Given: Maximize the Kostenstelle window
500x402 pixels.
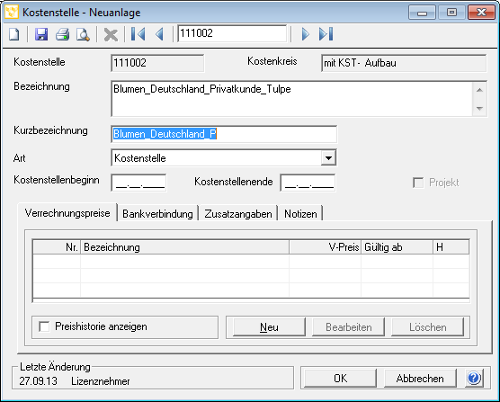Looking at the screenshot, I should pyautogui.click(x=452, y=13).
